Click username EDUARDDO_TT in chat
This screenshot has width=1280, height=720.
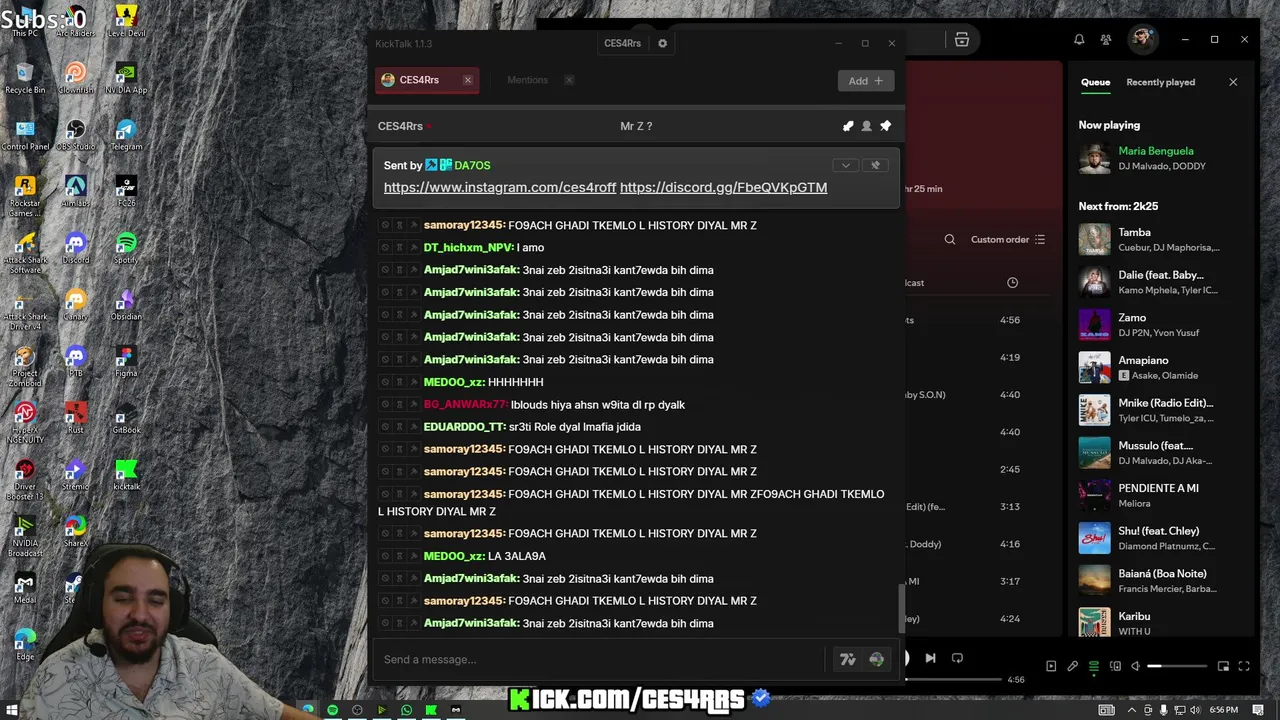click(x=464, y=427)
